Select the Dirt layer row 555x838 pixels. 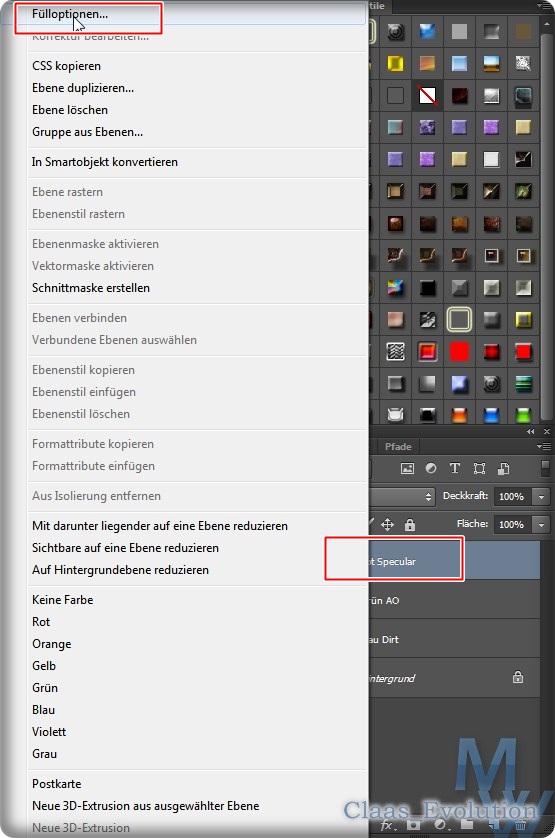click(454, 639)
